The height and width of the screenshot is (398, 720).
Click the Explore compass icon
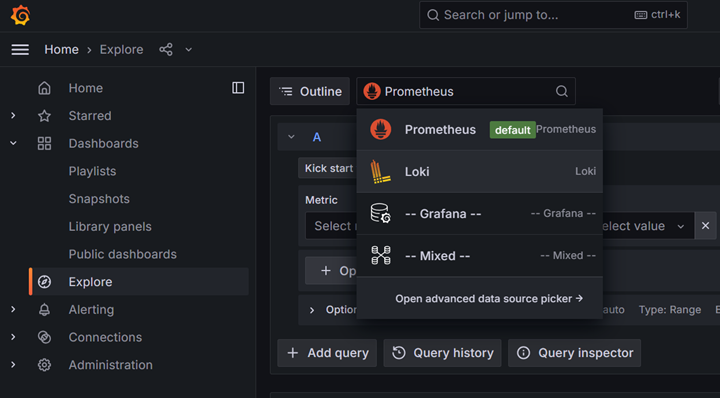45,282
